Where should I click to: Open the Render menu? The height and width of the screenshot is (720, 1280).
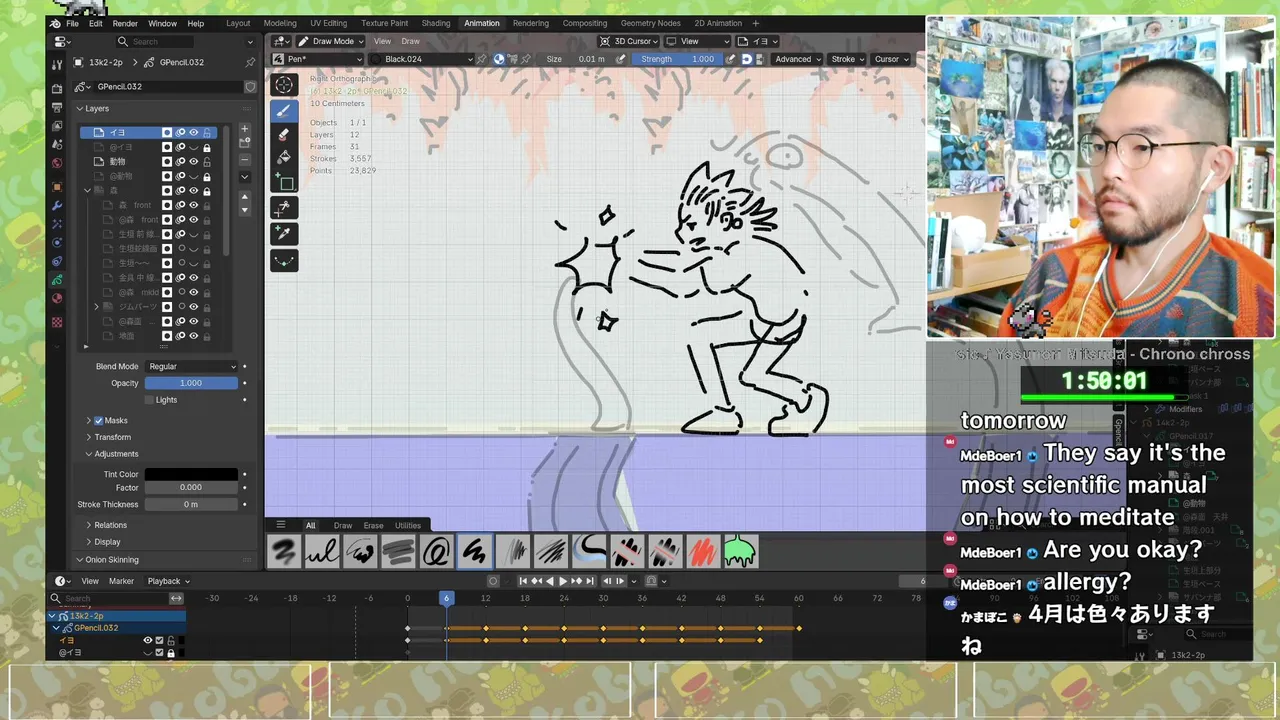(x=125, y=23)
